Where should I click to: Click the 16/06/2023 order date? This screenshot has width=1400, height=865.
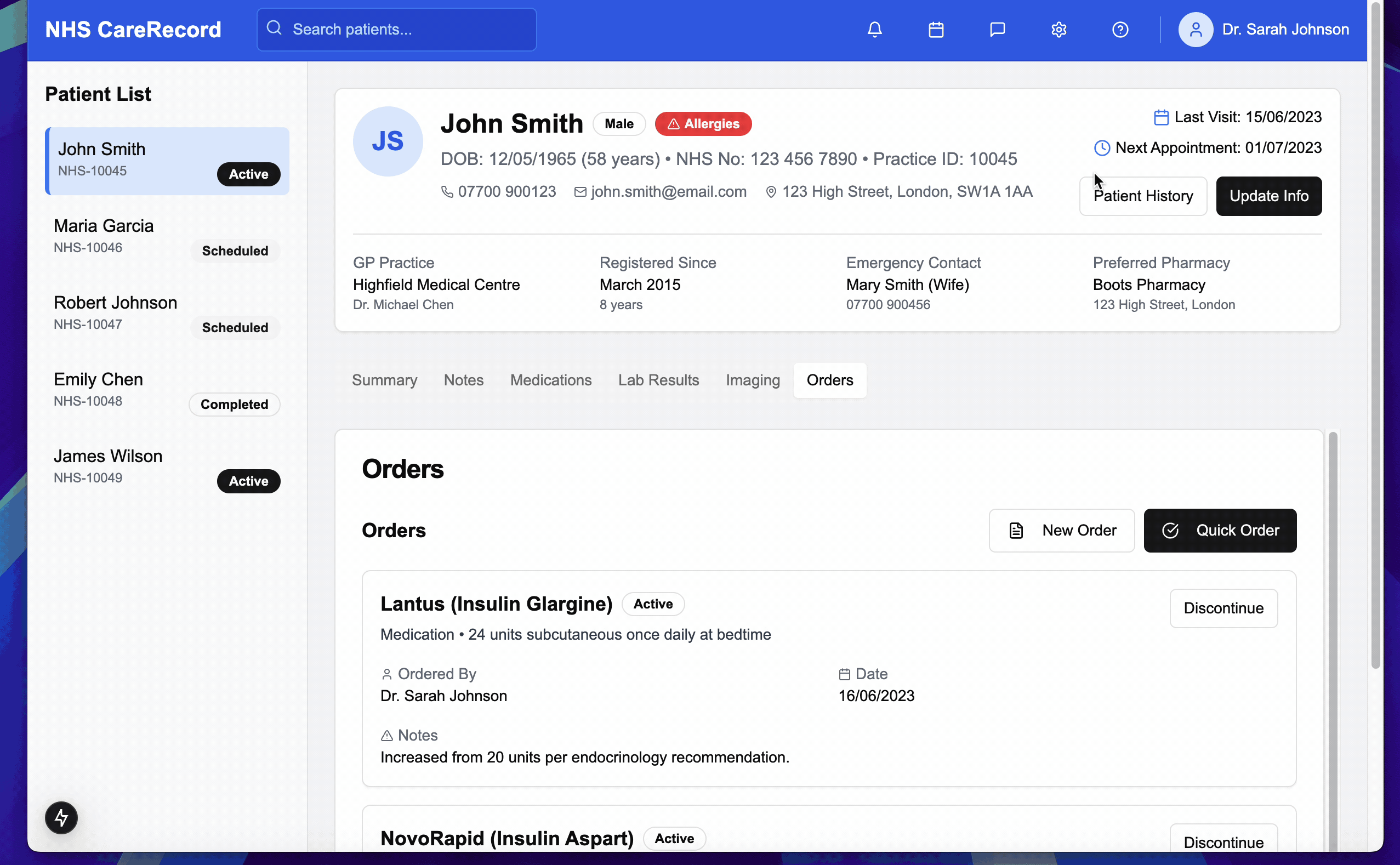point(876,696)
